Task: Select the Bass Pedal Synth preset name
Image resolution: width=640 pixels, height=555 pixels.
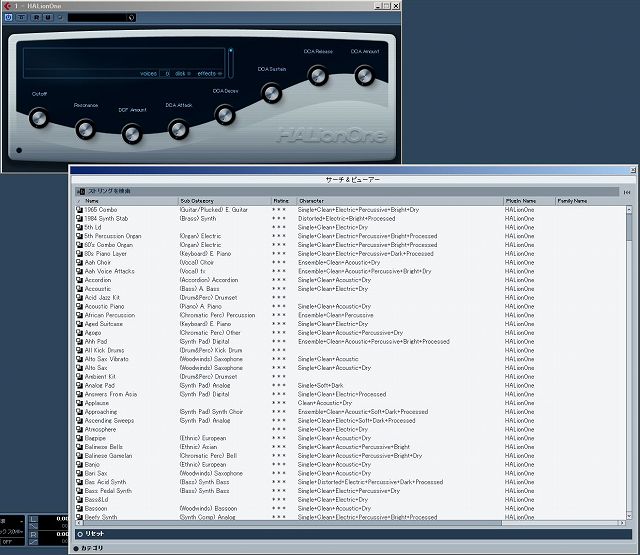Action: 108,491
